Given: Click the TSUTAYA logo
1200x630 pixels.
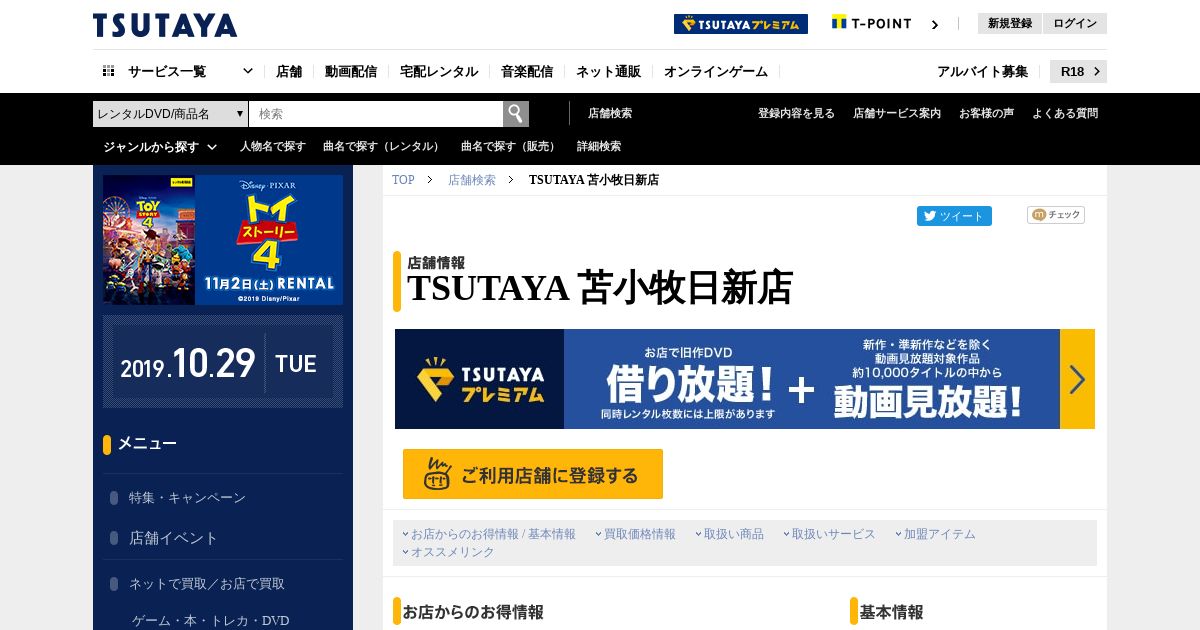Looking at the screenshot, I should click(x=165, y=25).
